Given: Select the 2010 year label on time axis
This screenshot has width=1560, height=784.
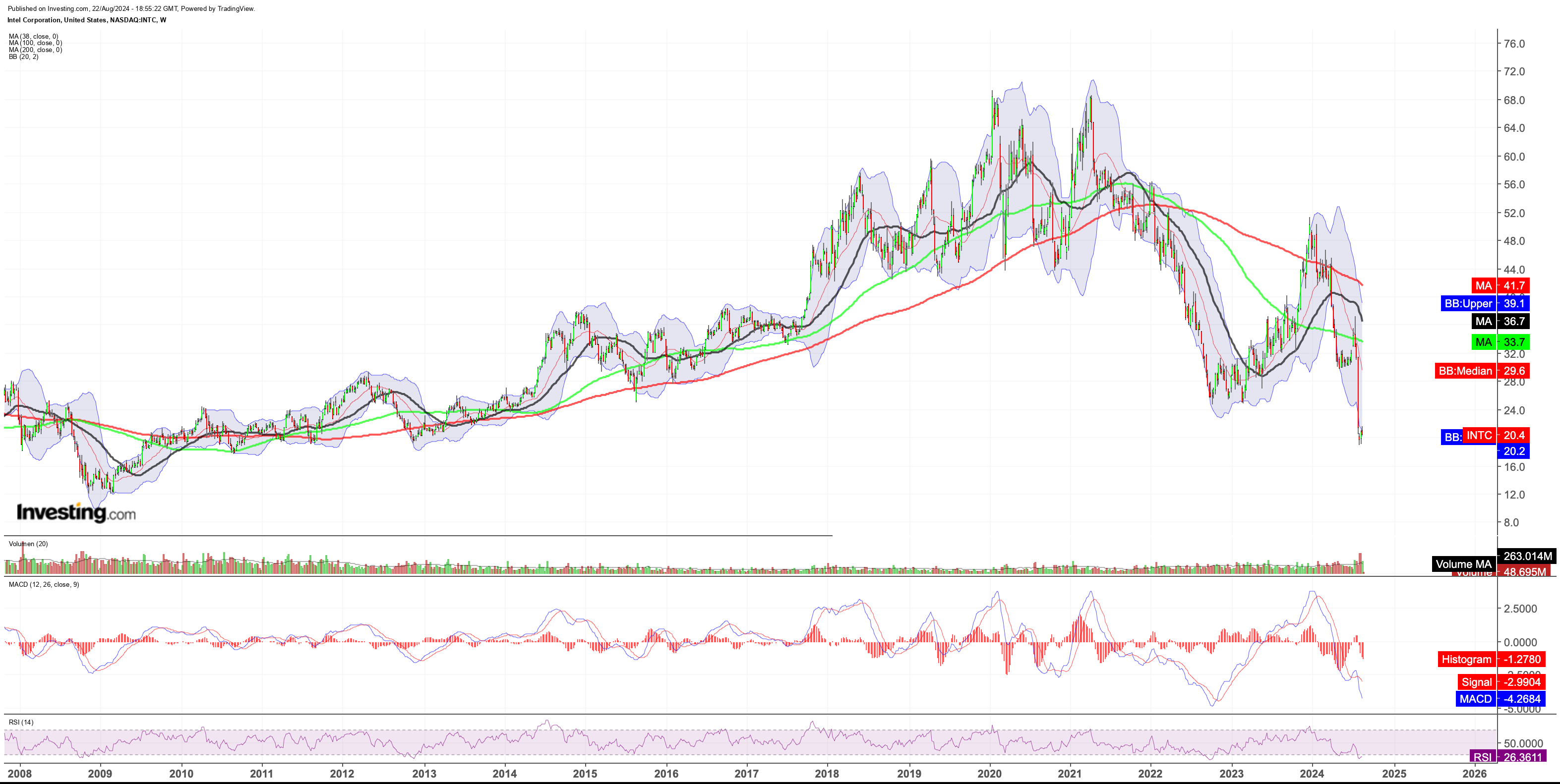Looking at the screenshot, I should (181, 773).
